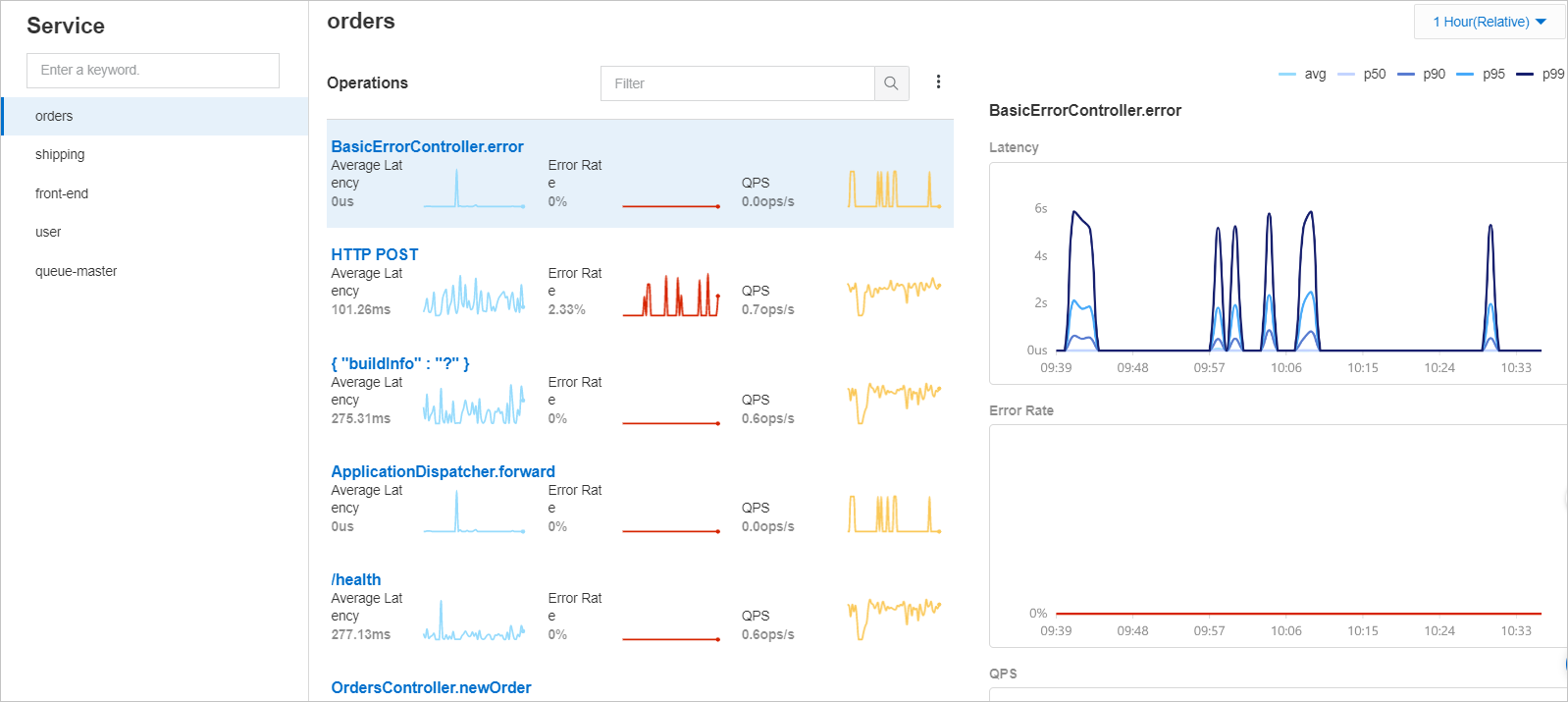
Task: Click the BasicErrorController.error QPS sparkline
Action: 895,189
